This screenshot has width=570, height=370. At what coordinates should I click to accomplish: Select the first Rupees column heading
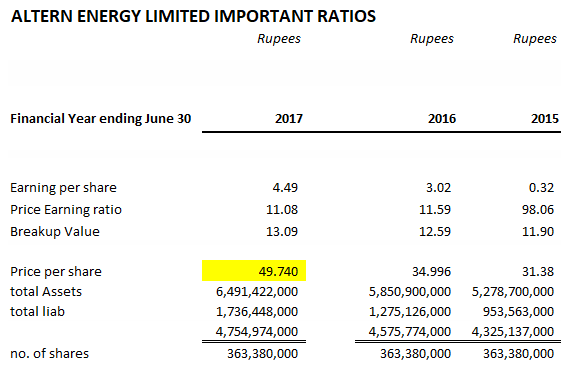(279, 39)
